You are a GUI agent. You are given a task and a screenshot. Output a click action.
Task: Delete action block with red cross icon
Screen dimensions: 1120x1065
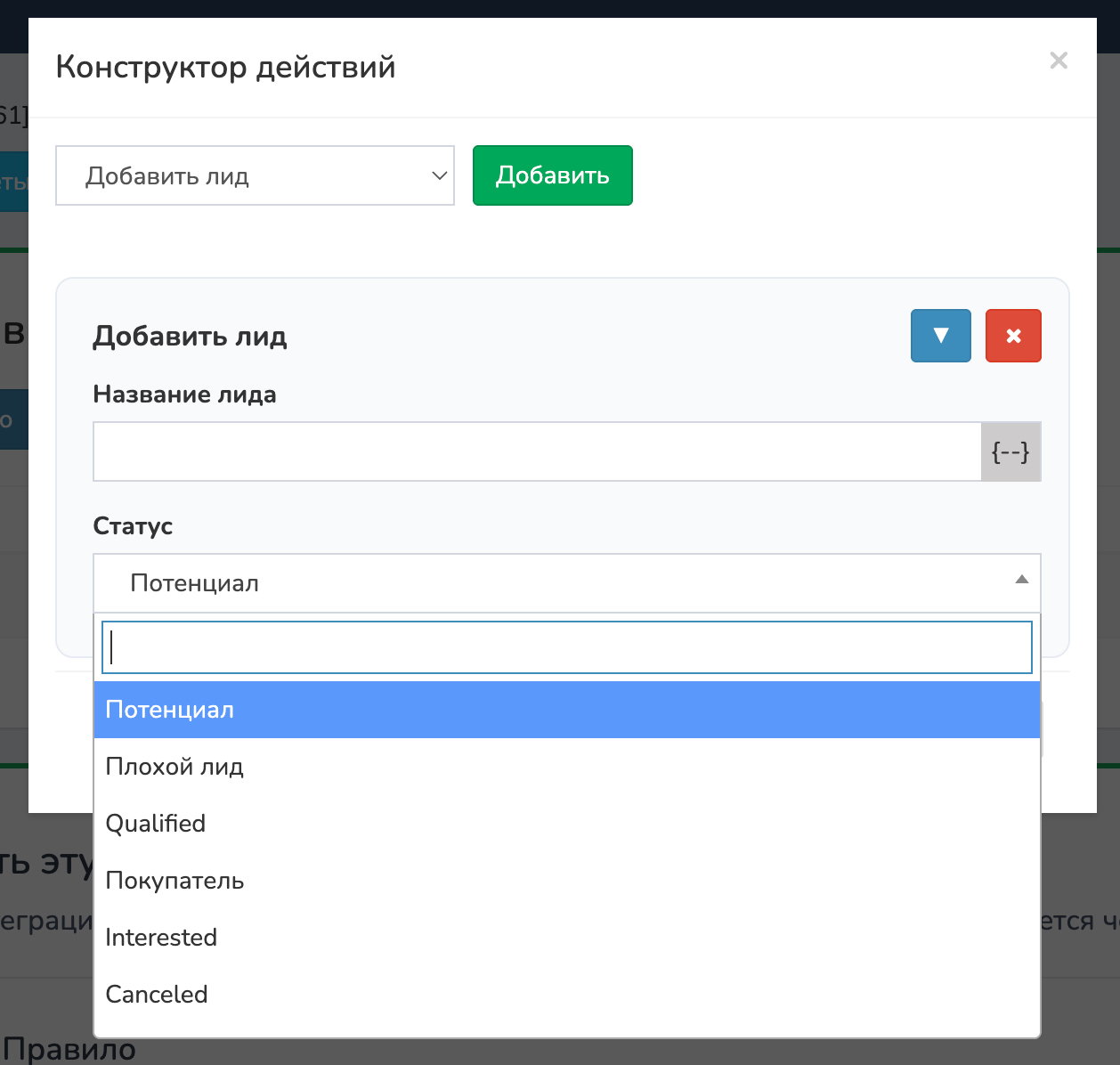pos(1013,336)
